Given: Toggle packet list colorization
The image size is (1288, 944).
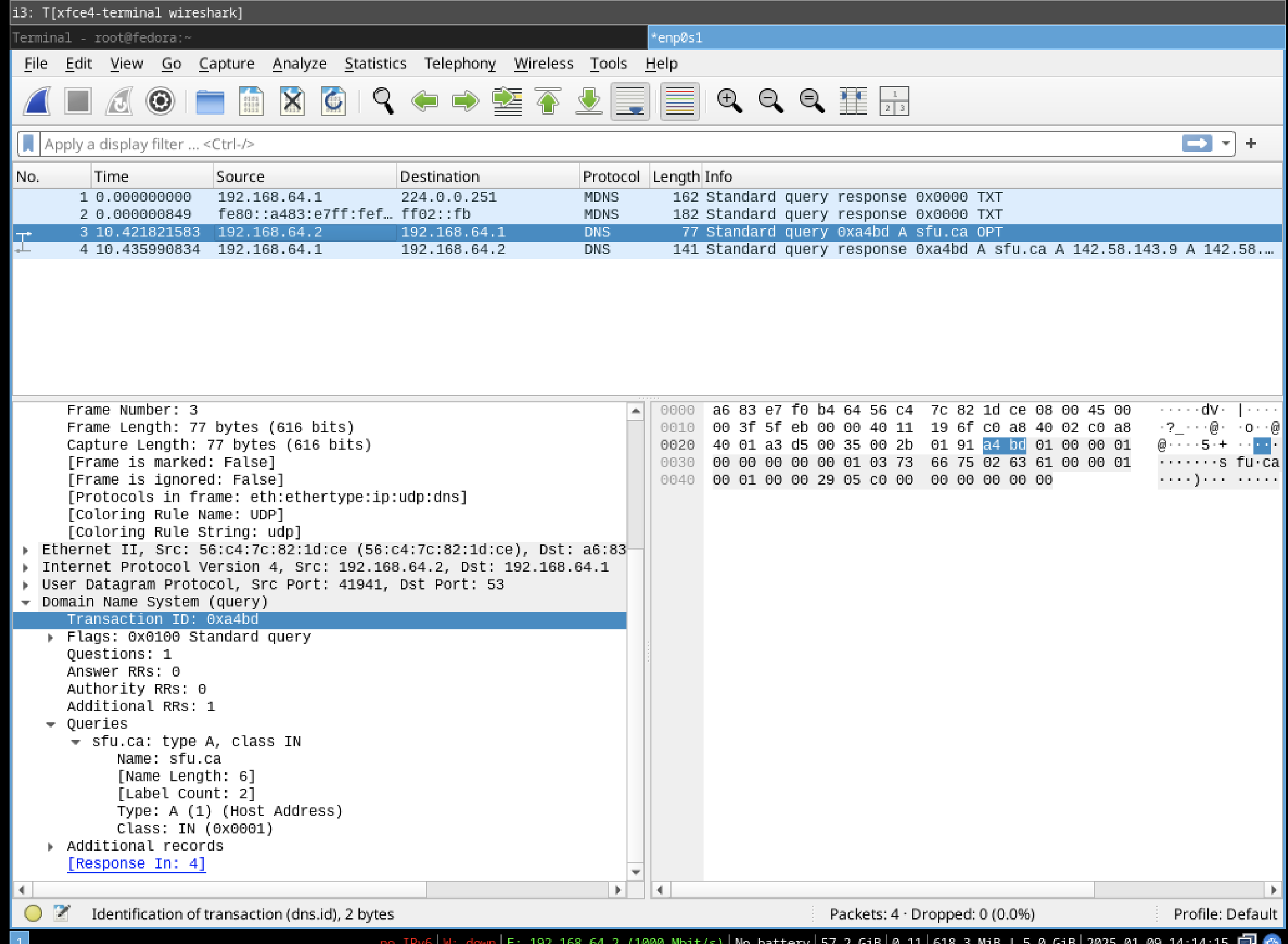Looking at the screenshot, I should click(680, 101).
